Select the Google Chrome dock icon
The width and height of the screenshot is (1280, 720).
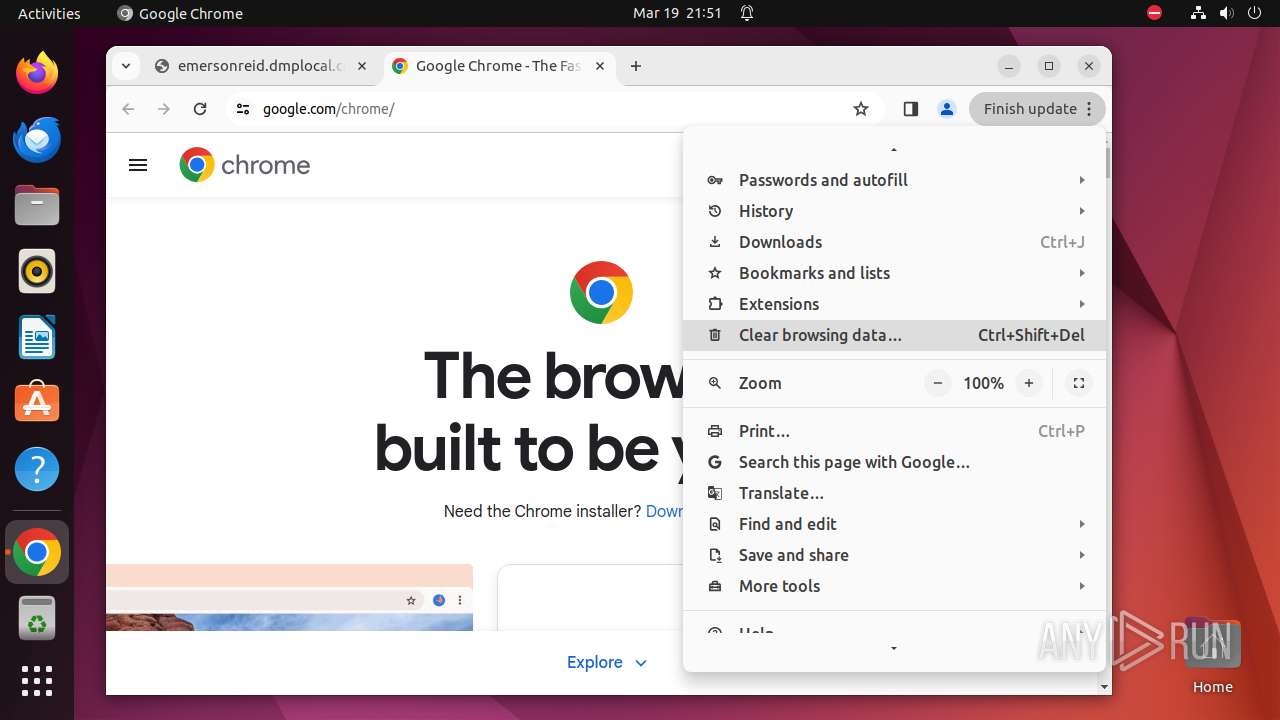[x=37, y=552]
